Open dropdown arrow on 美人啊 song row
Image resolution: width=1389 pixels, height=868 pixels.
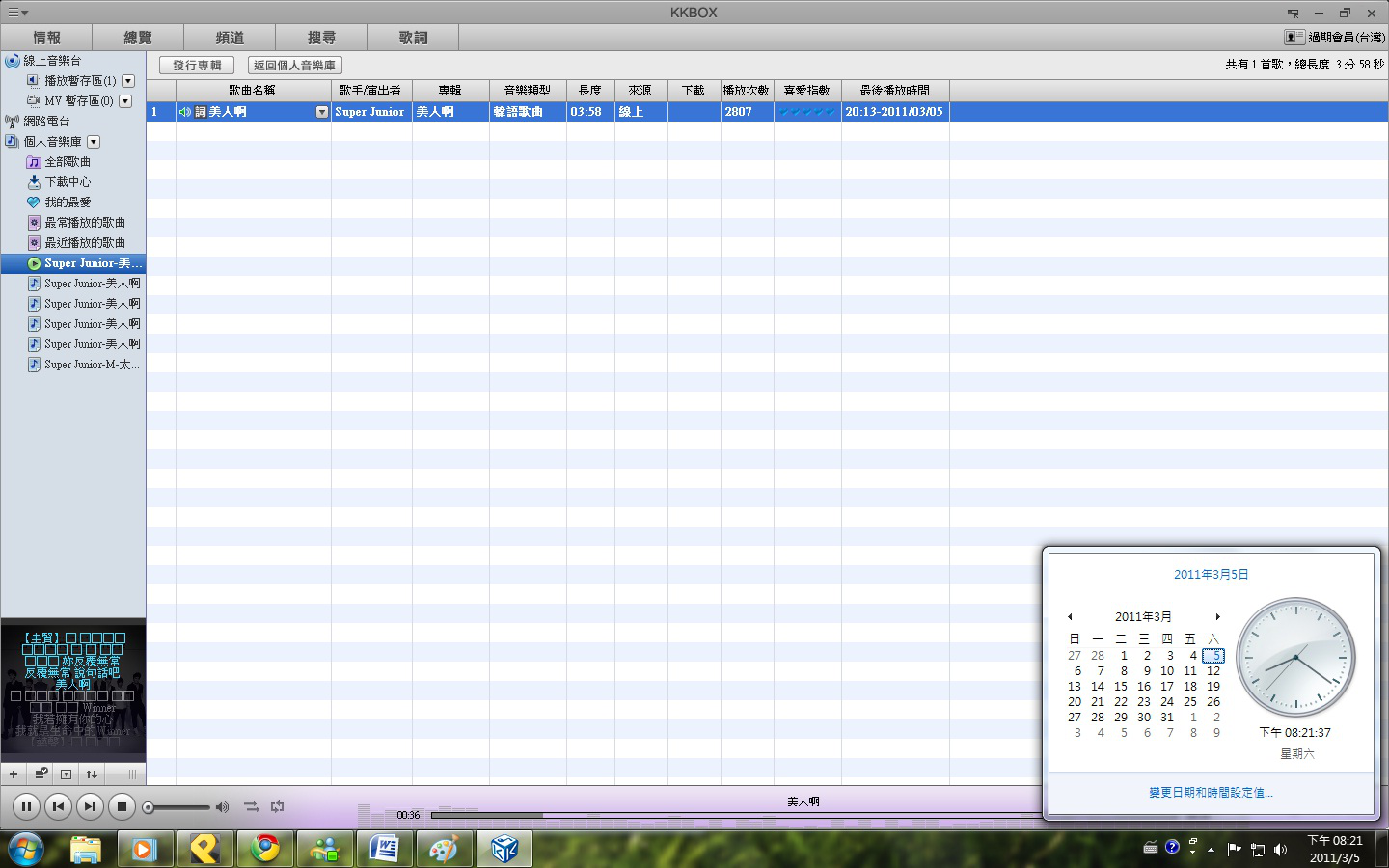coord(322,112)
